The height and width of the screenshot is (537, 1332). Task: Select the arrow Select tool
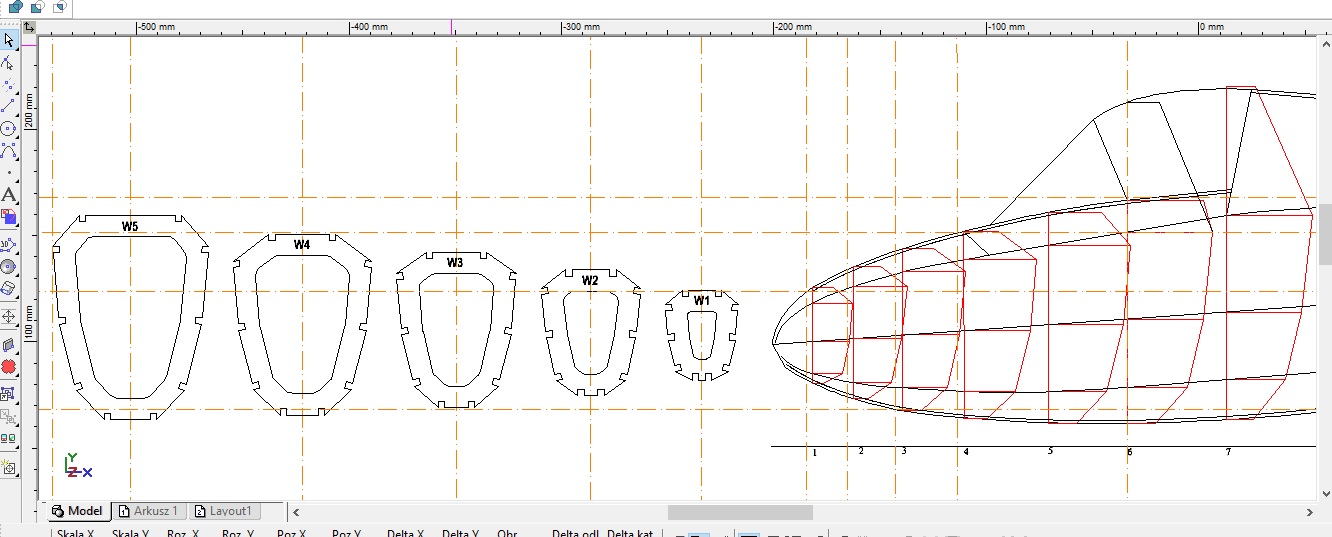9,40
